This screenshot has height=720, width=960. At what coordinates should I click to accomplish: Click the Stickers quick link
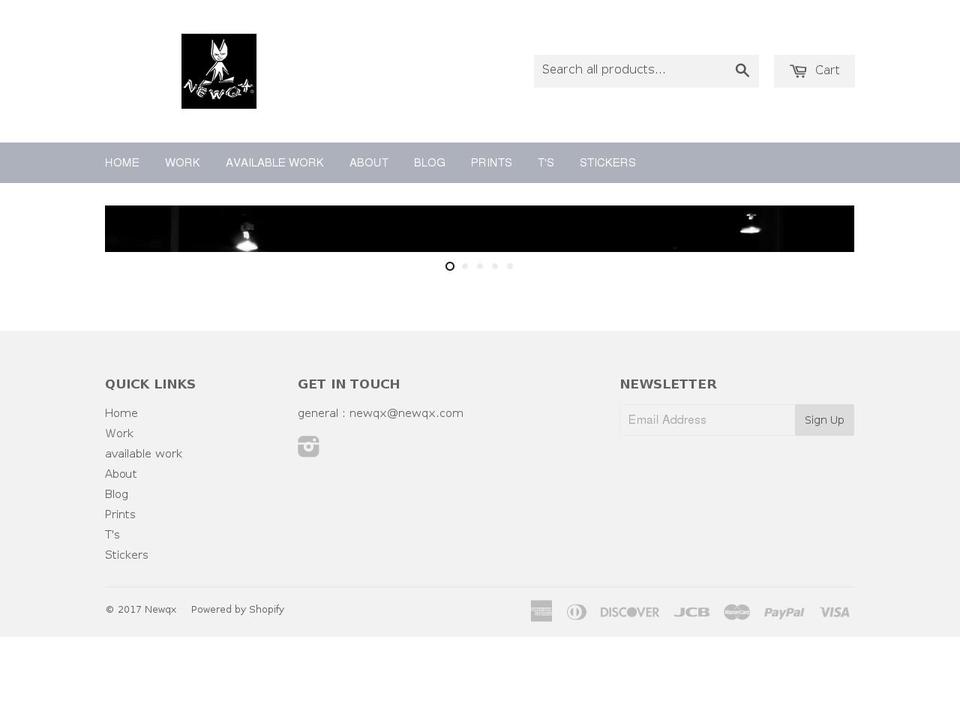126,555
